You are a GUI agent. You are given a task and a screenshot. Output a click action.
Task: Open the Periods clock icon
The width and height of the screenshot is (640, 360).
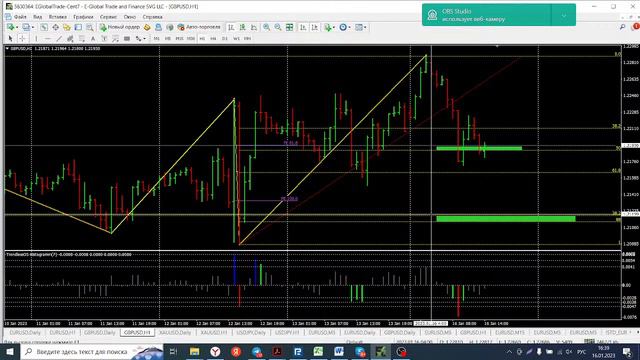click(343, 27)
